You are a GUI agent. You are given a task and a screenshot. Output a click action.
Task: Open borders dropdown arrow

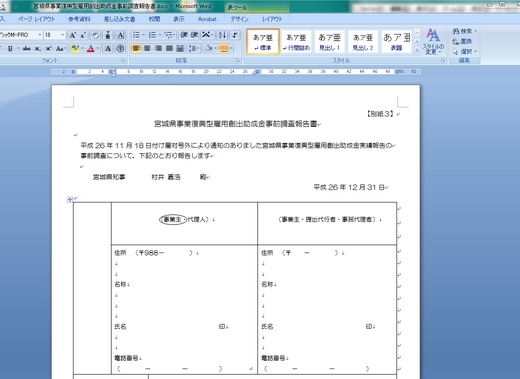coord(231,49)
